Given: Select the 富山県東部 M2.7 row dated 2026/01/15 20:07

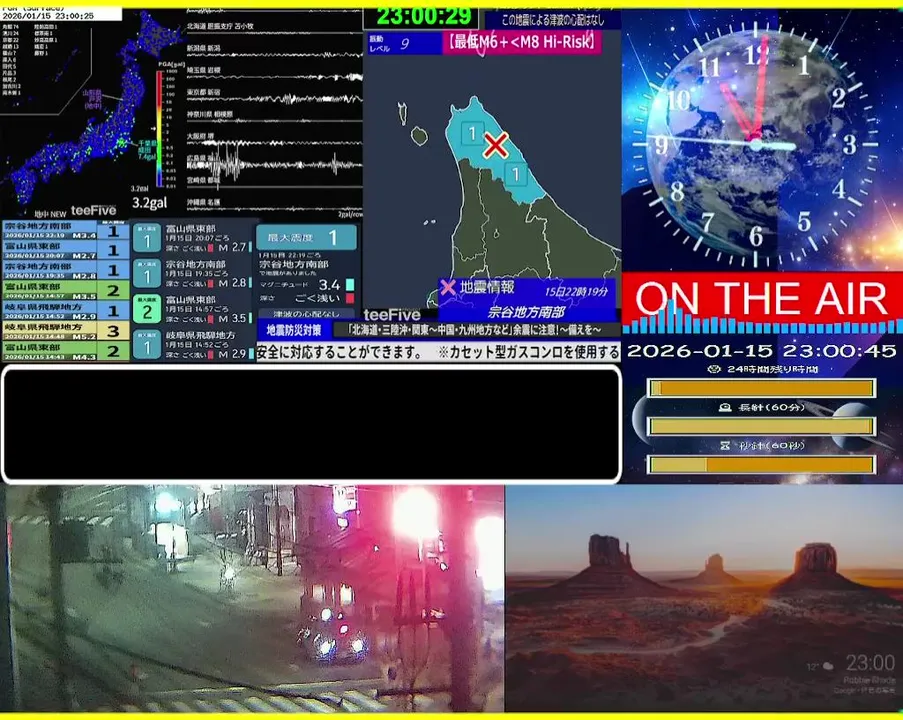Looking at the screenshot, I should point(65,251).
